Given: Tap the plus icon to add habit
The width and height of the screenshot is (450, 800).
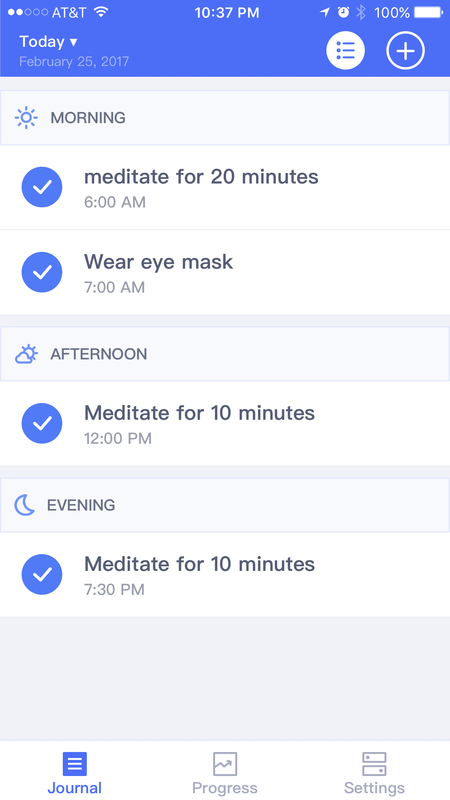Looking at the screenshot, I should 405,50.
